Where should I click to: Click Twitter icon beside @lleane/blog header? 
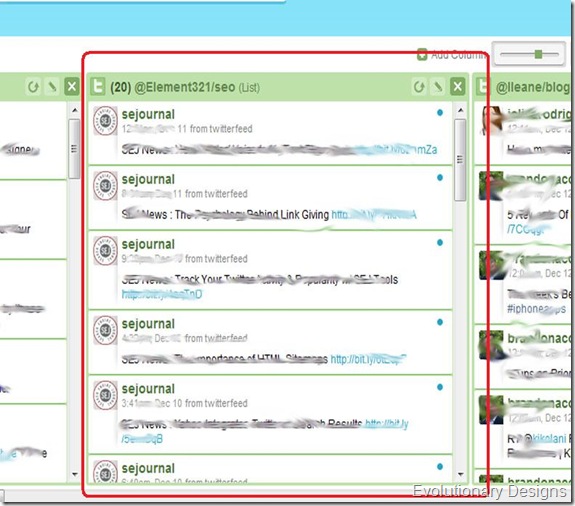[x=483, y=87]
